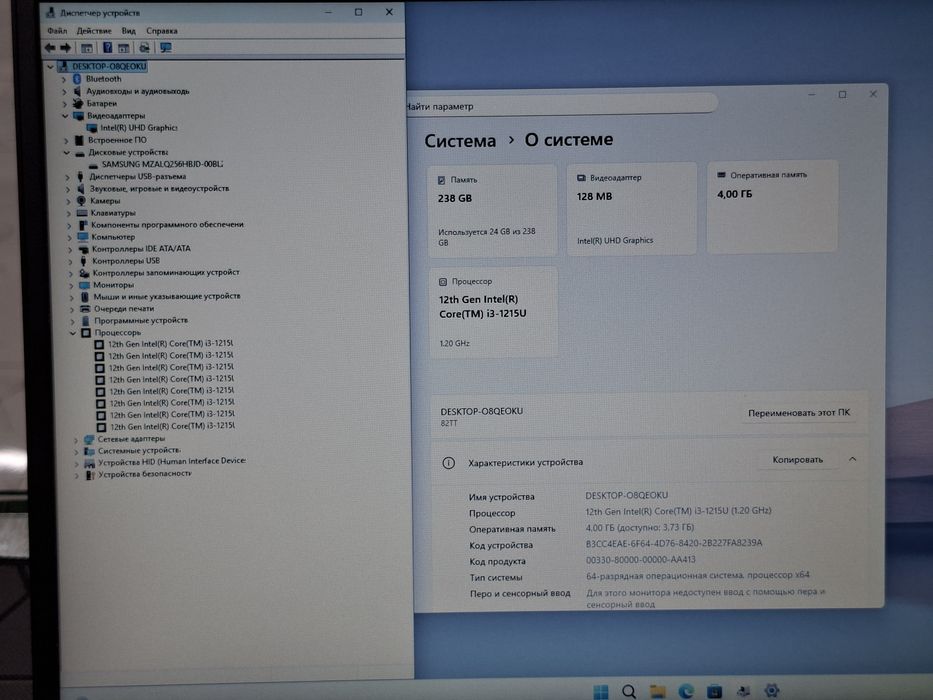Expand the Устройства HID node

[76, 462]
